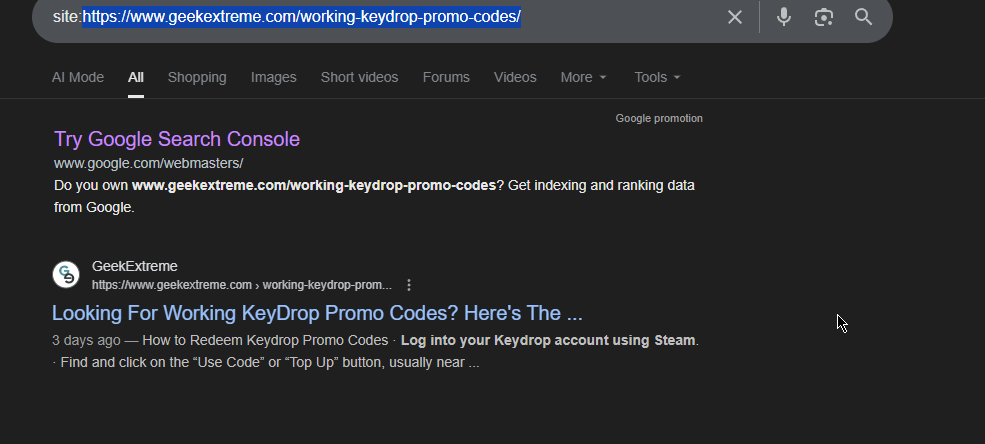Go to the Images tab
Viewport: 985px width, 444px height.
point(274,77)
